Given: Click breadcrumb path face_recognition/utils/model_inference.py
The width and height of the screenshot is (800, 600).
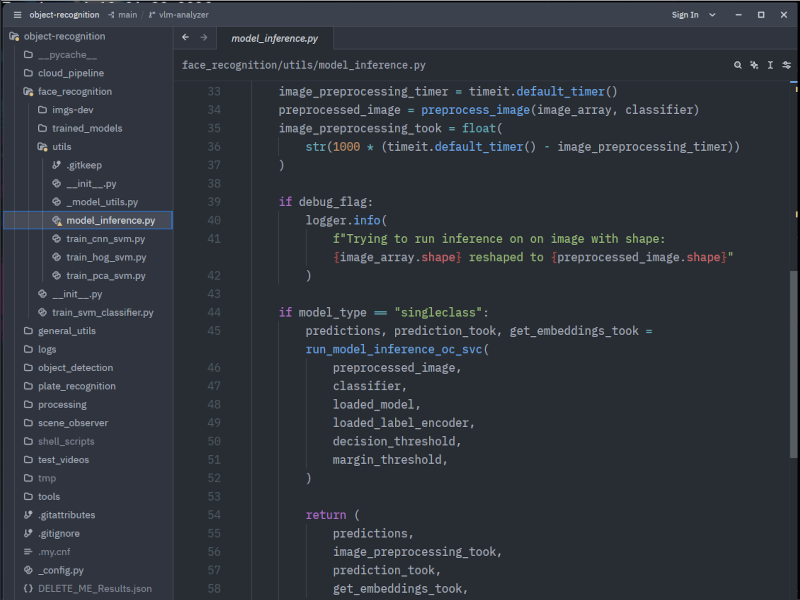Looking at the screenshot, I should coord(304,65).
